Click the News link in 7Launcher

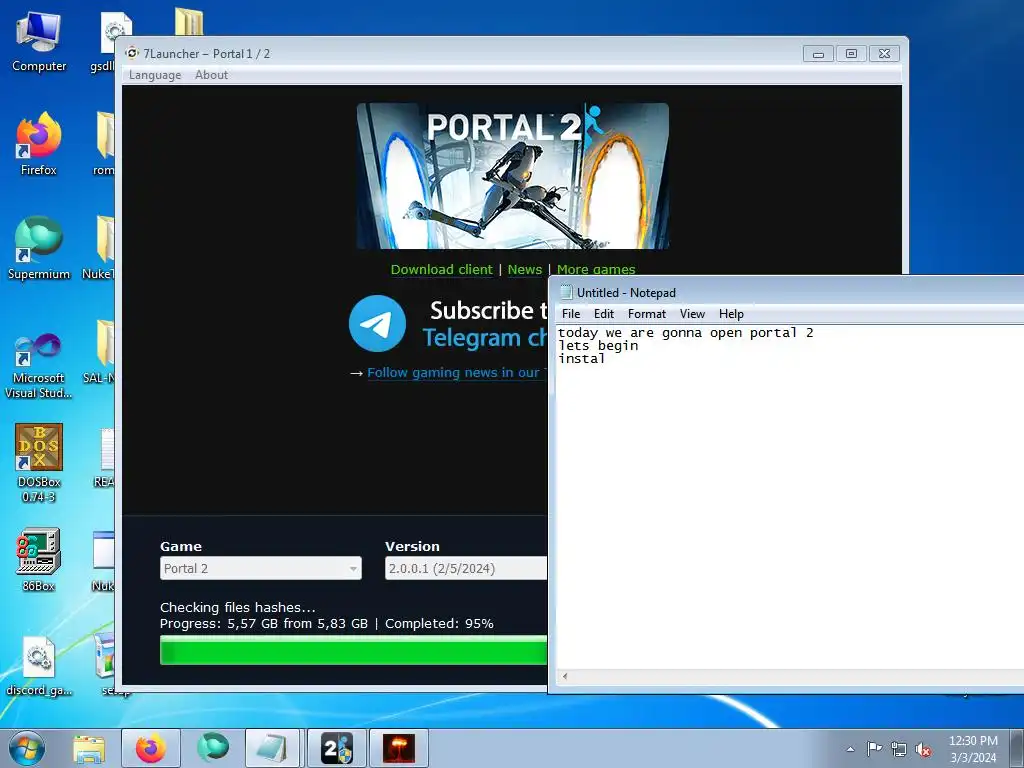click(x=524, y=270)
